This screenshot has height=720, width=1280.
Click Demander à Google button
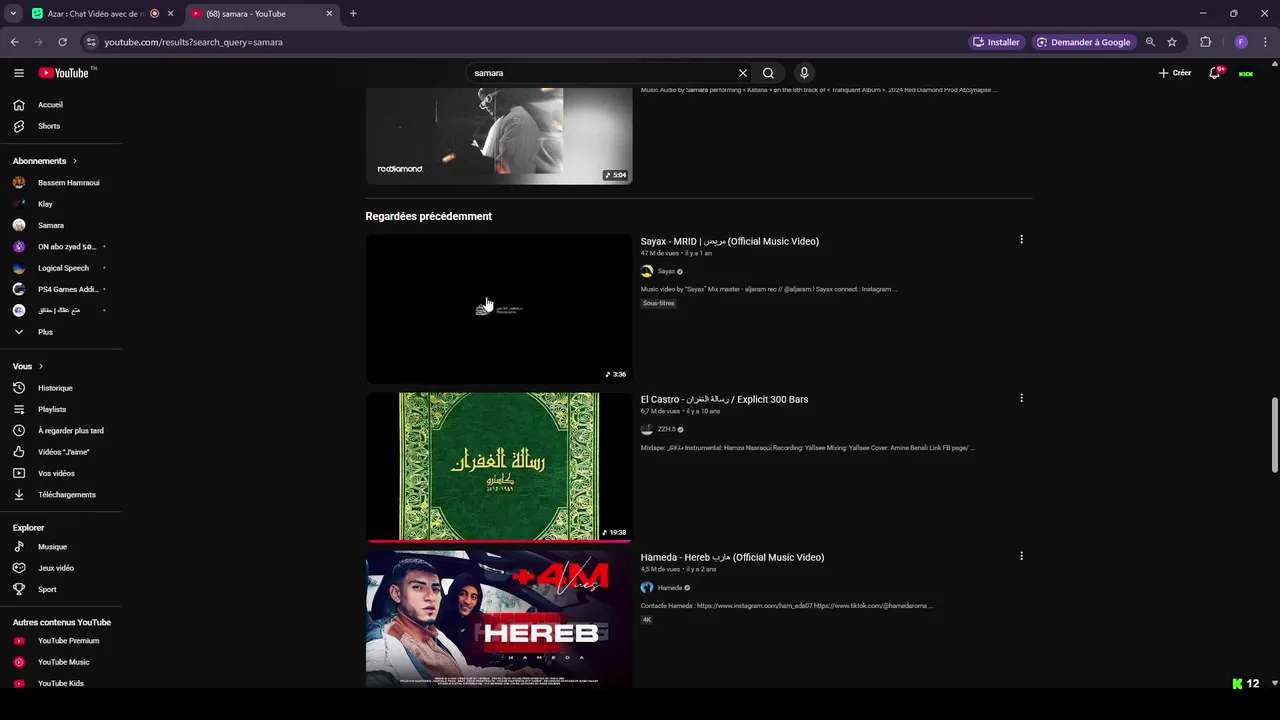1083,42
